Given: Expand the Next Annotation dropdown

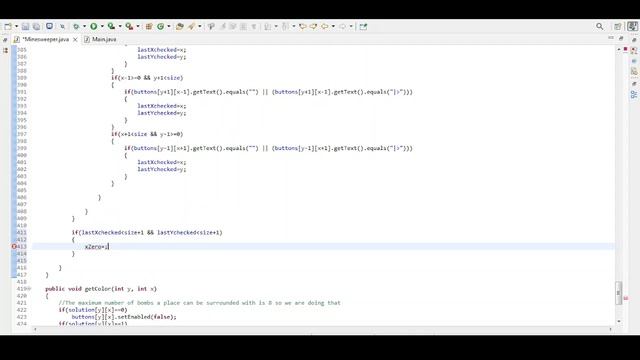Looking at the screenshot, I should (x=276, y=27).
